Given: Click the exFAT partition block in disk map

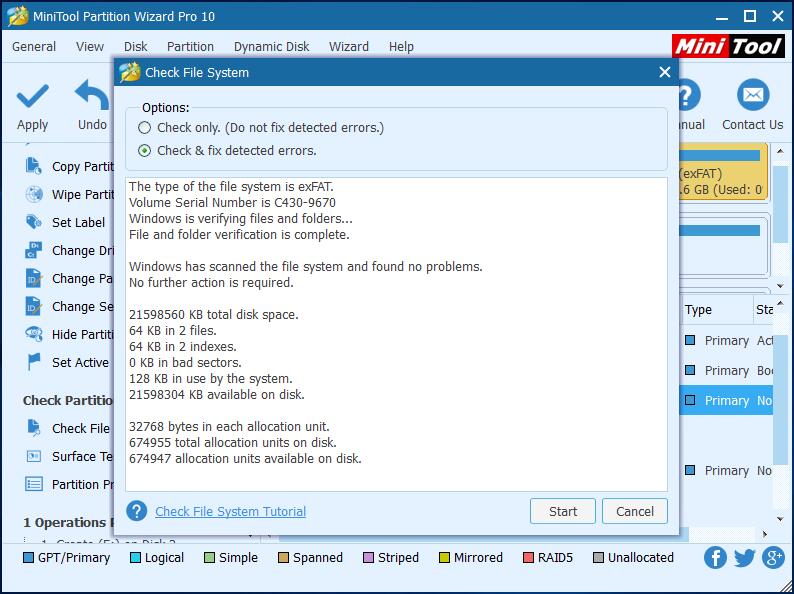Looking at the screenshot, I should coord(723,173).
